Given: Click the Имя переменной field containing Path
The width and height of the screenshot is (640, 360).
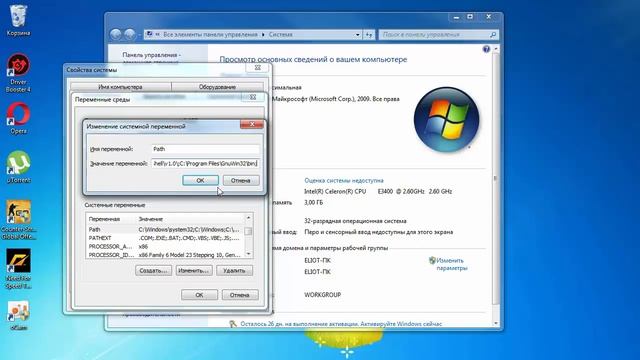Looking at the screenshot, I should pyautogui.click(x=205, y=149).
